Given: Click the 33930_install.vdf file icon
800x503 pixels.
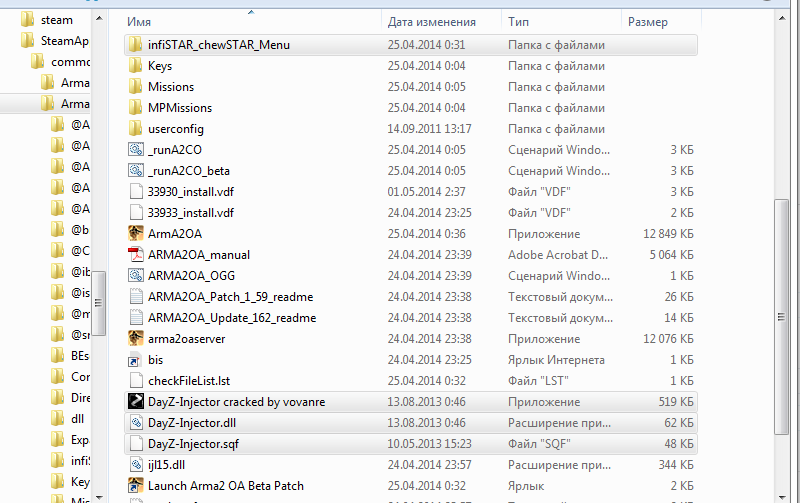Looking at the screenshot, I should (x=136, y=192).
